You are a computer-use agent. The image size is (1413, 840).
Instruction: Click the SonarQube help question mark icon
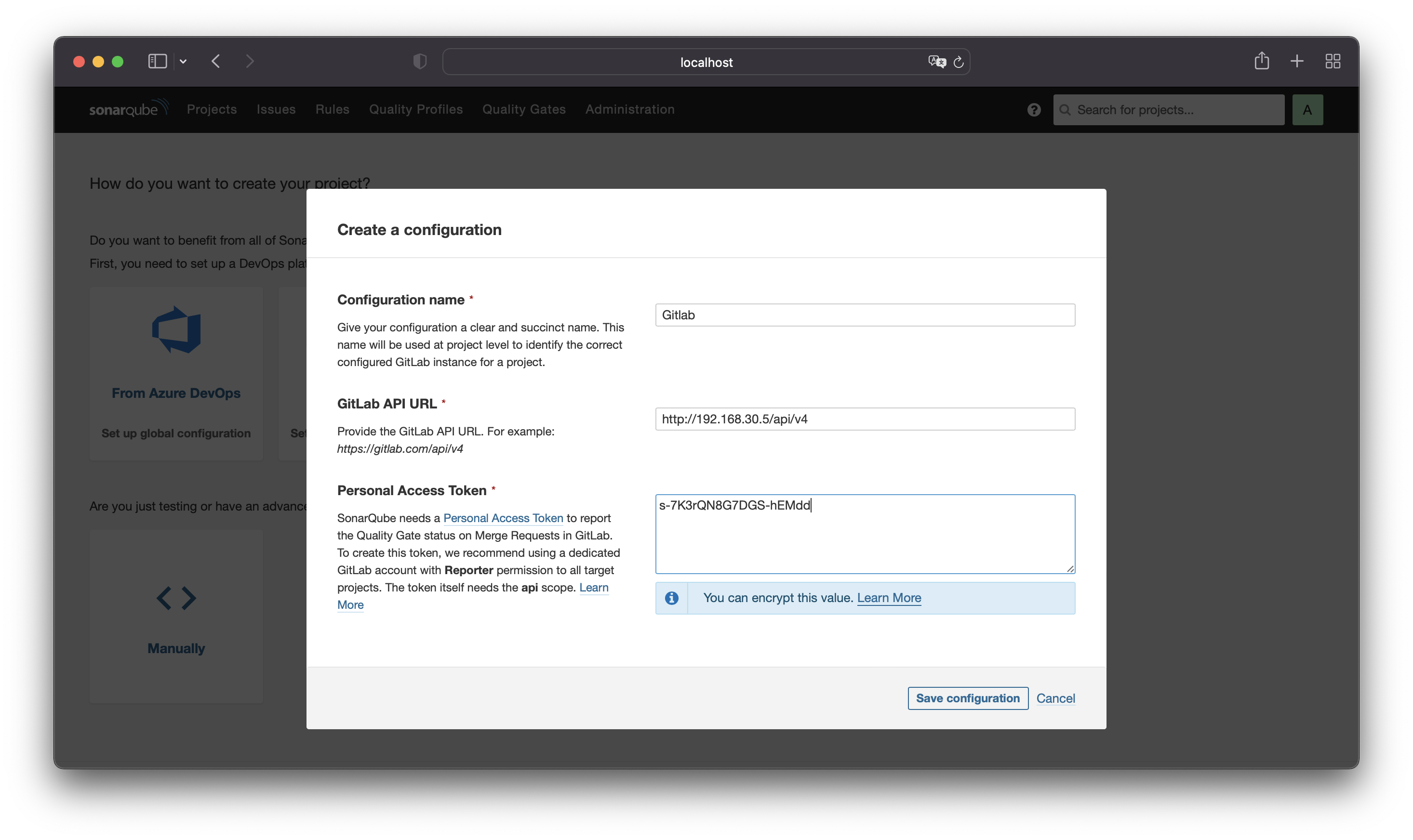click(x=1034, y=110)
